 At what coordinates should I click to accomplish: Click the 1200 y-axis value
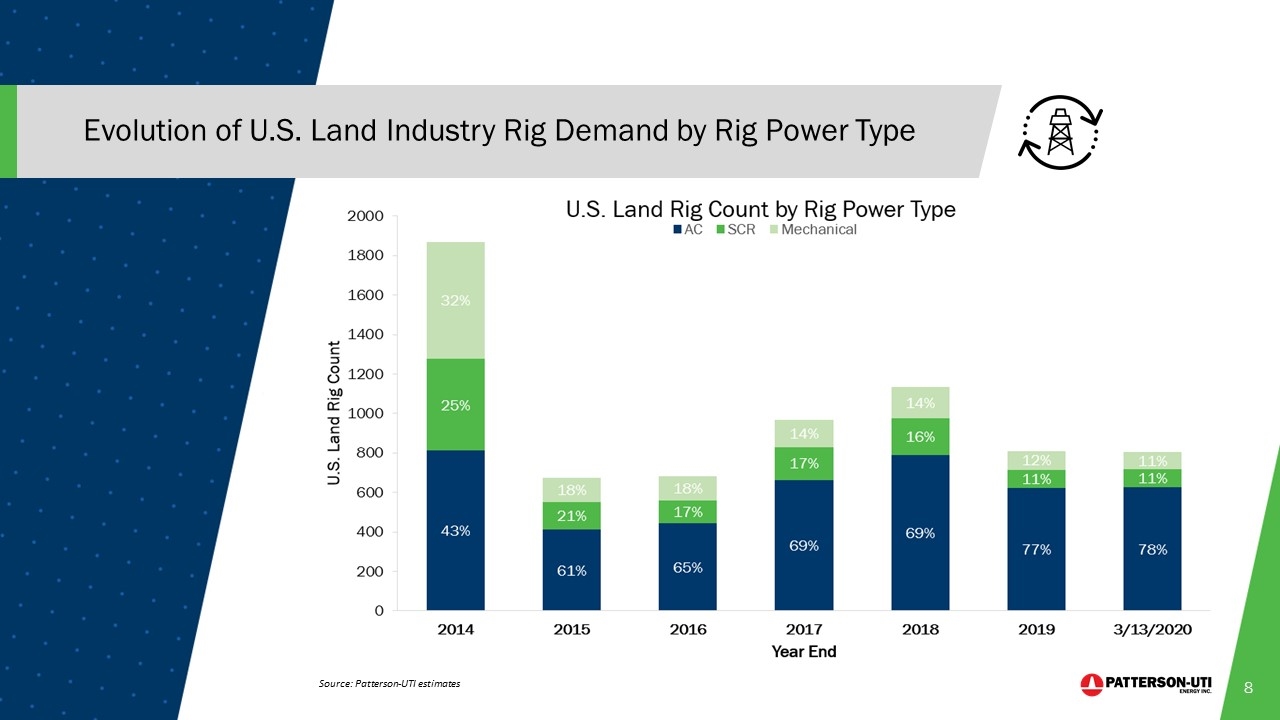[366, 374]
